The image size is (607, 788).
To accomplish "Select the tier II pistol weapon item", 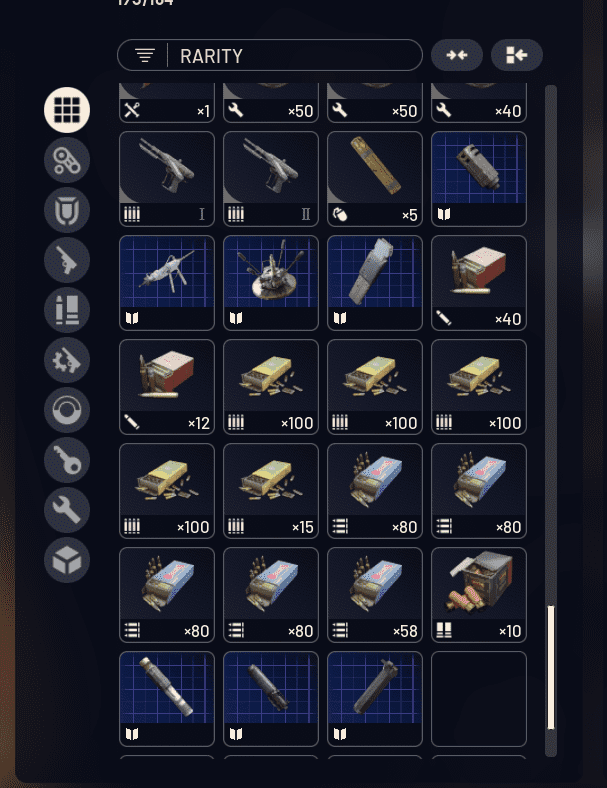I will (x=271, y=179).
